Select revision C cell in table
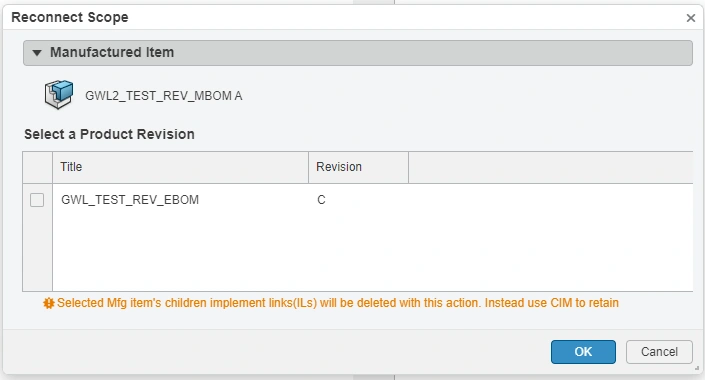 coord(321,200)
